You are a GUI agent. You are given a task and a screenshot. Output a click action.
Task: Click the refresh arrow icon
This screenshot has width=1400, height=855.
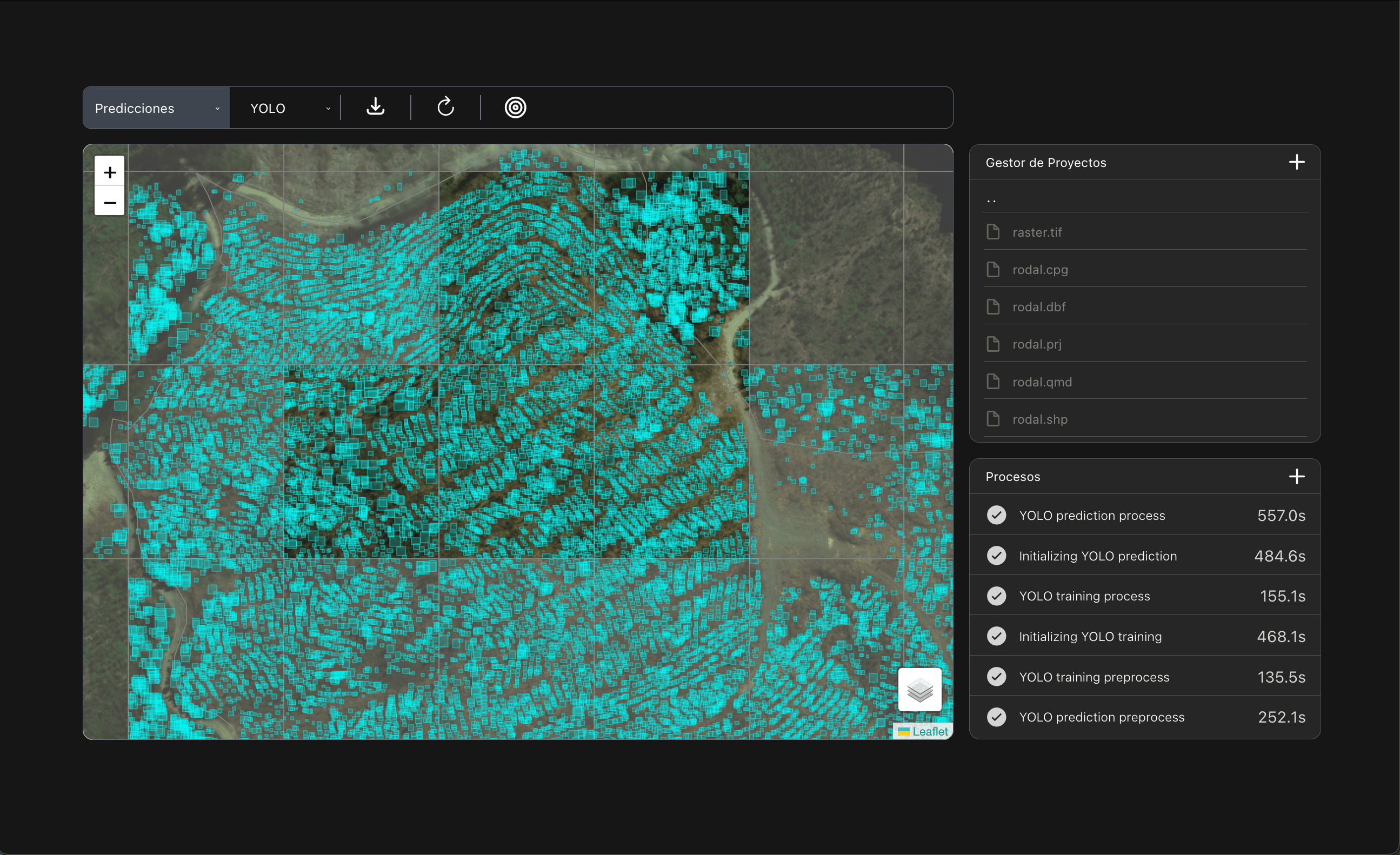click(x=445, y=107)
